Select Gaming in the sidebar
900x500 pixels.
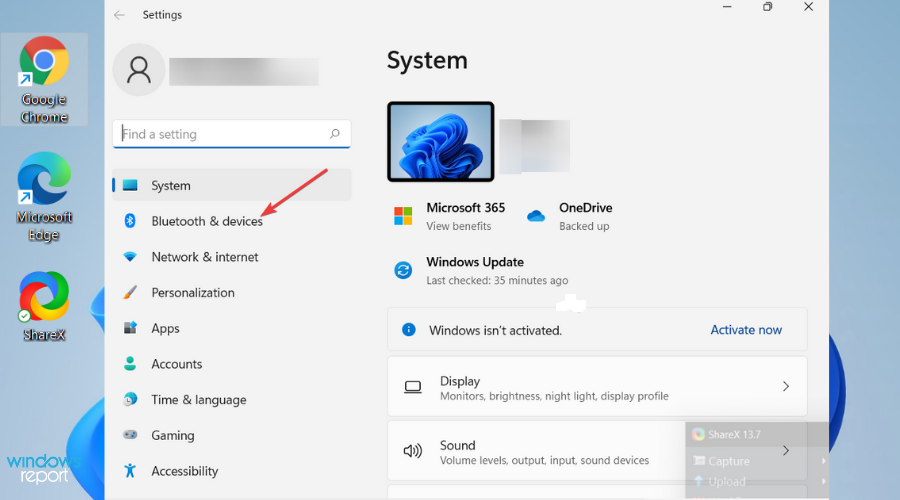point(173,436)
